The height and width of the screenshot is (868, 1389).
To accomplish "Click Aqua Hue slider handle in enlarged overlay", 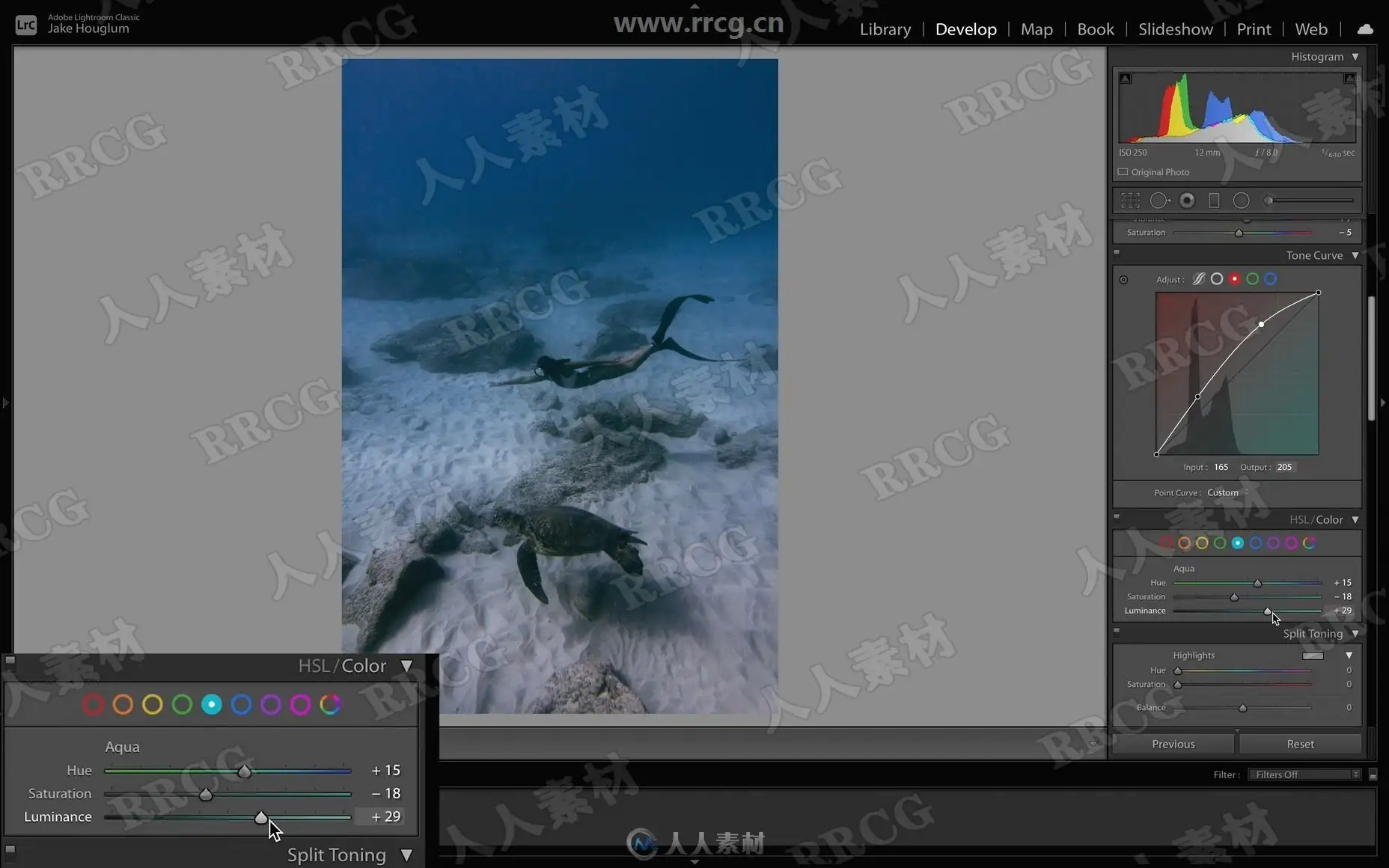I will pyautogui.click(x=244, y=771).
